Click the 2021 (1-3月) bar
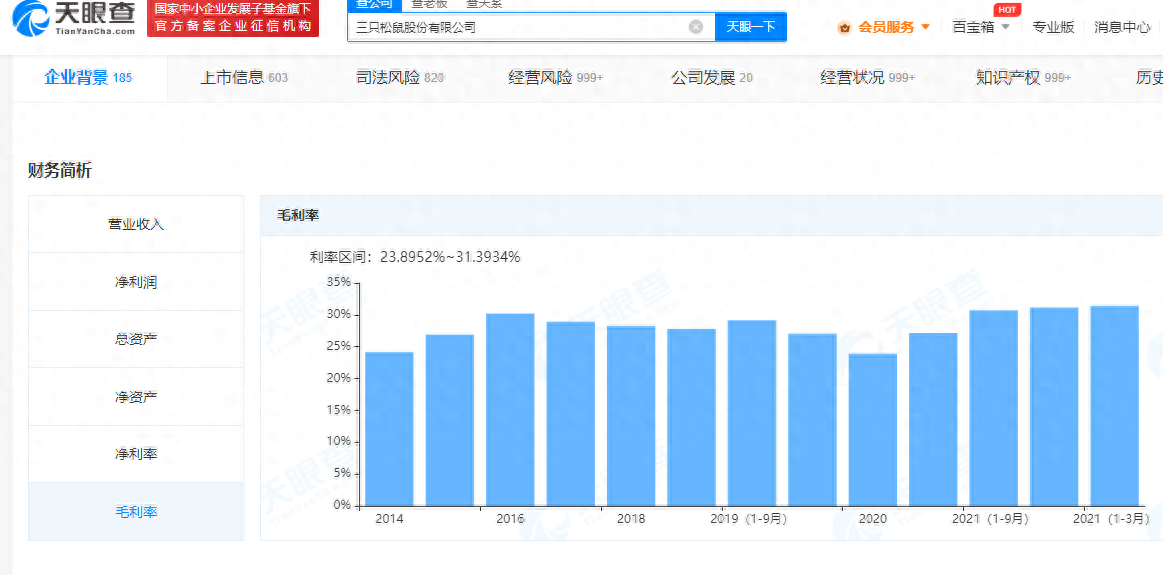Image resolution: width=1163 pixels, height=575 pixels. (x=1115, y=406)
